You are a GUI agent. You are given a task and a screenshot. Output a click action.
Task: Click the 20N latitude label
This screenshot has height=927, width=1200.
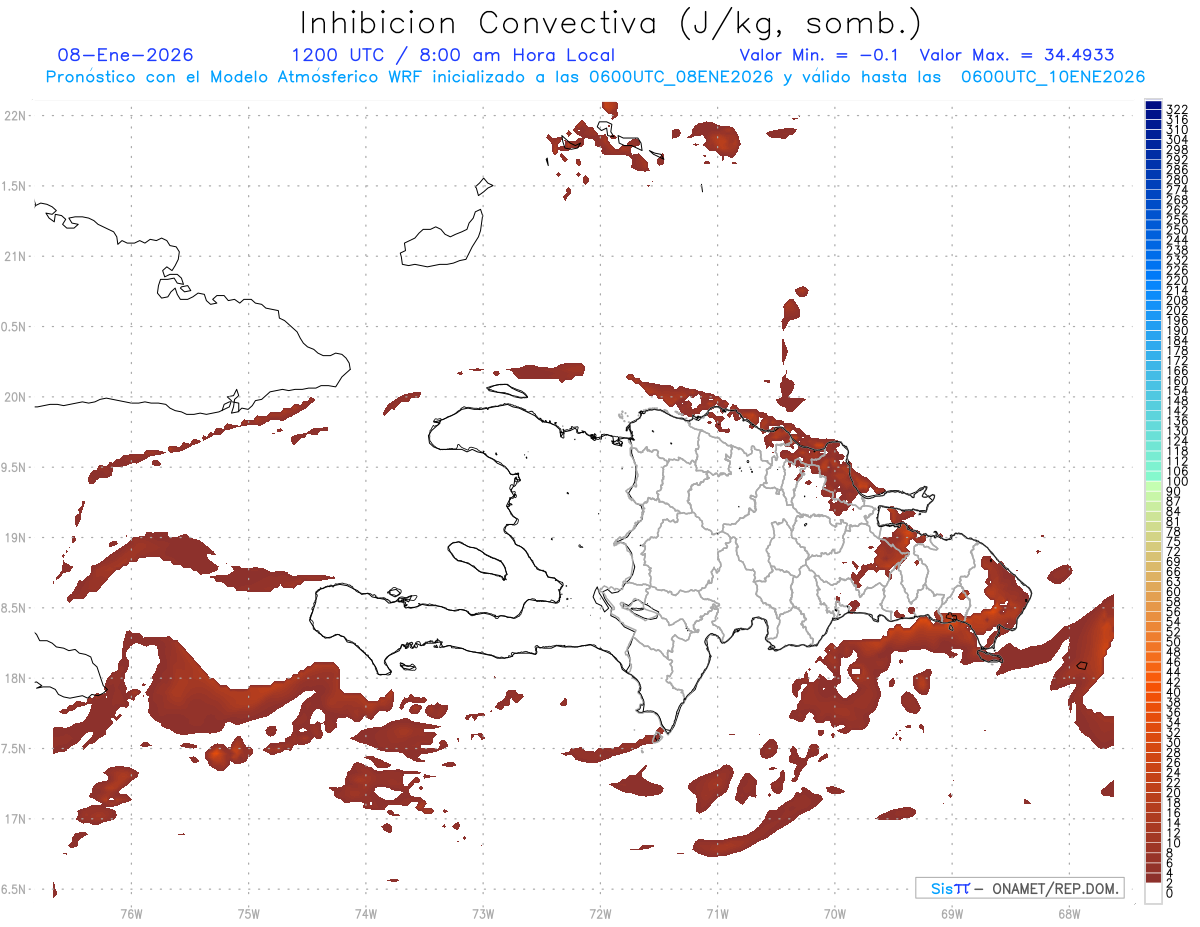(14, 397)
